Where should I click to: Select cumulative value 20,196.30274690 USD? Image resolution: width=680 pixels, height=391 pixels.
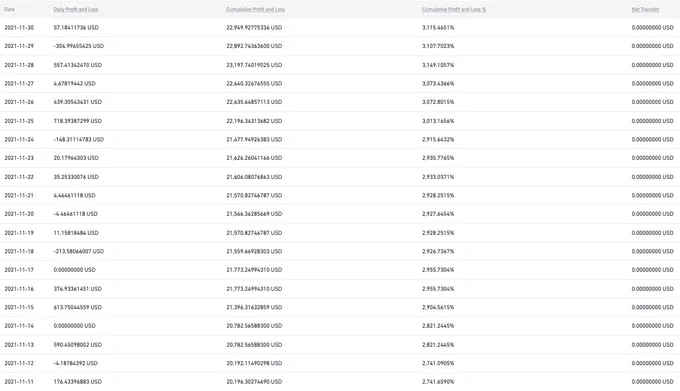254,381
